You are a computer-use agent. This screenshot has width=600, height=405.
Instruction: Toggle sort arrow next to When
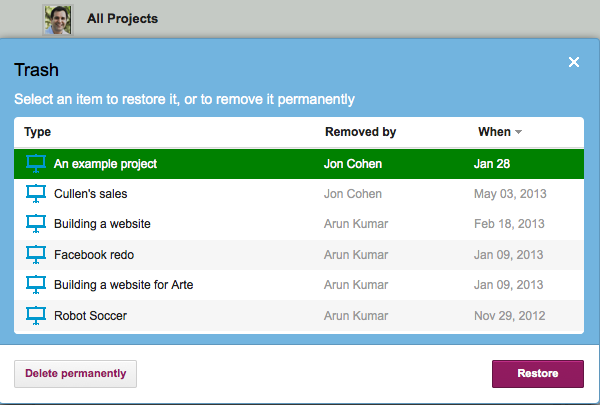point(518,132)
